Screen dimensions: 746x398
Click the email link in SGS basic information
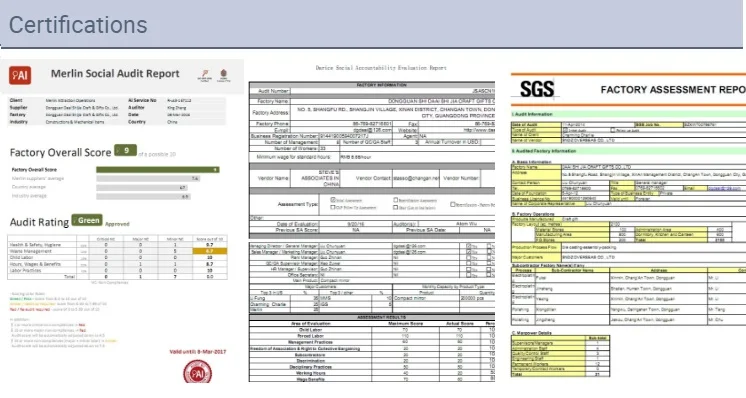[724, 188]
